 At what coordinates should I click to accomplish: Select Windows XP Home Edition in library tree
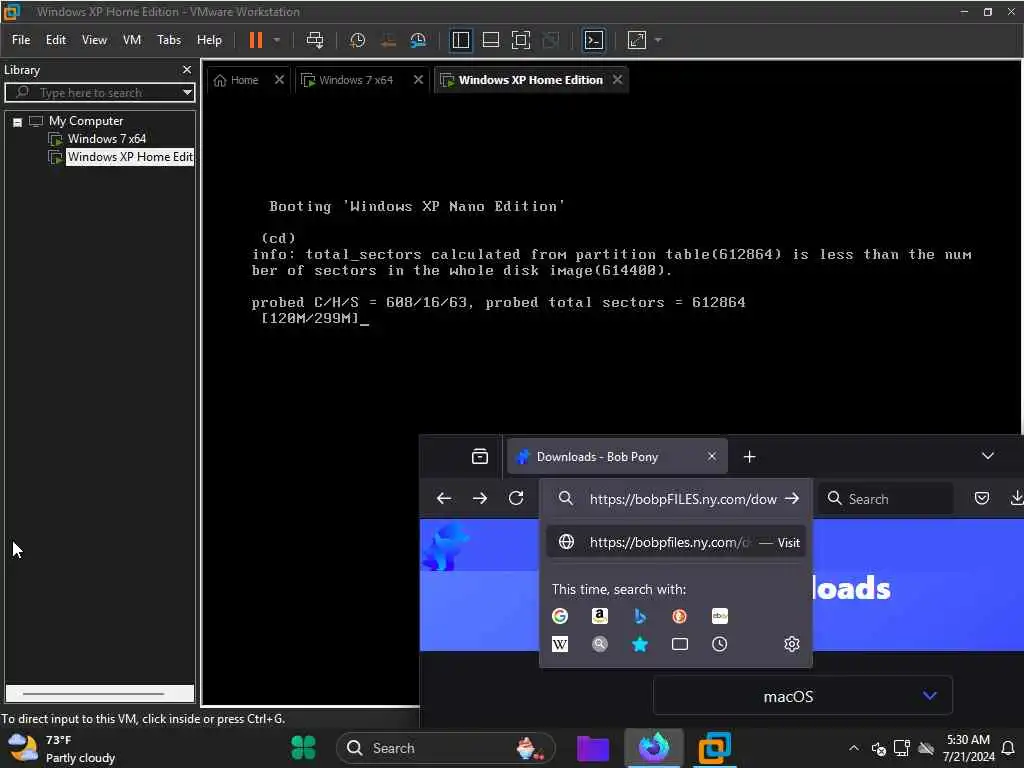coord(130,157)
